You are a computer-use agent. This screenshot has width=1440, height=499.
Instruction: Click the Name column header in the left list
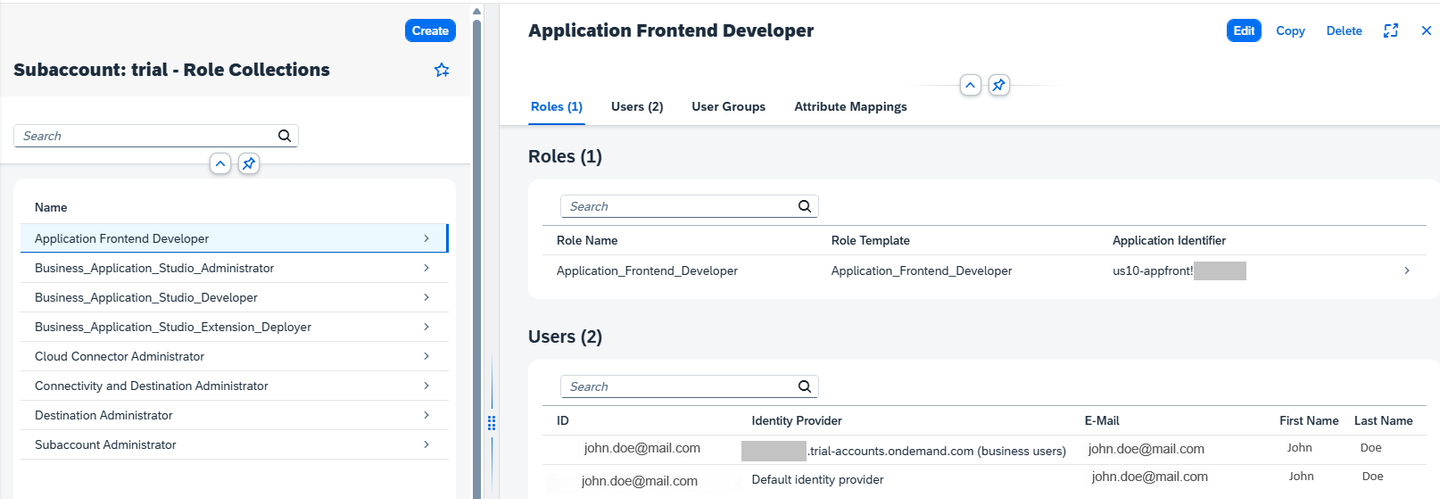[x=51, y=208]
